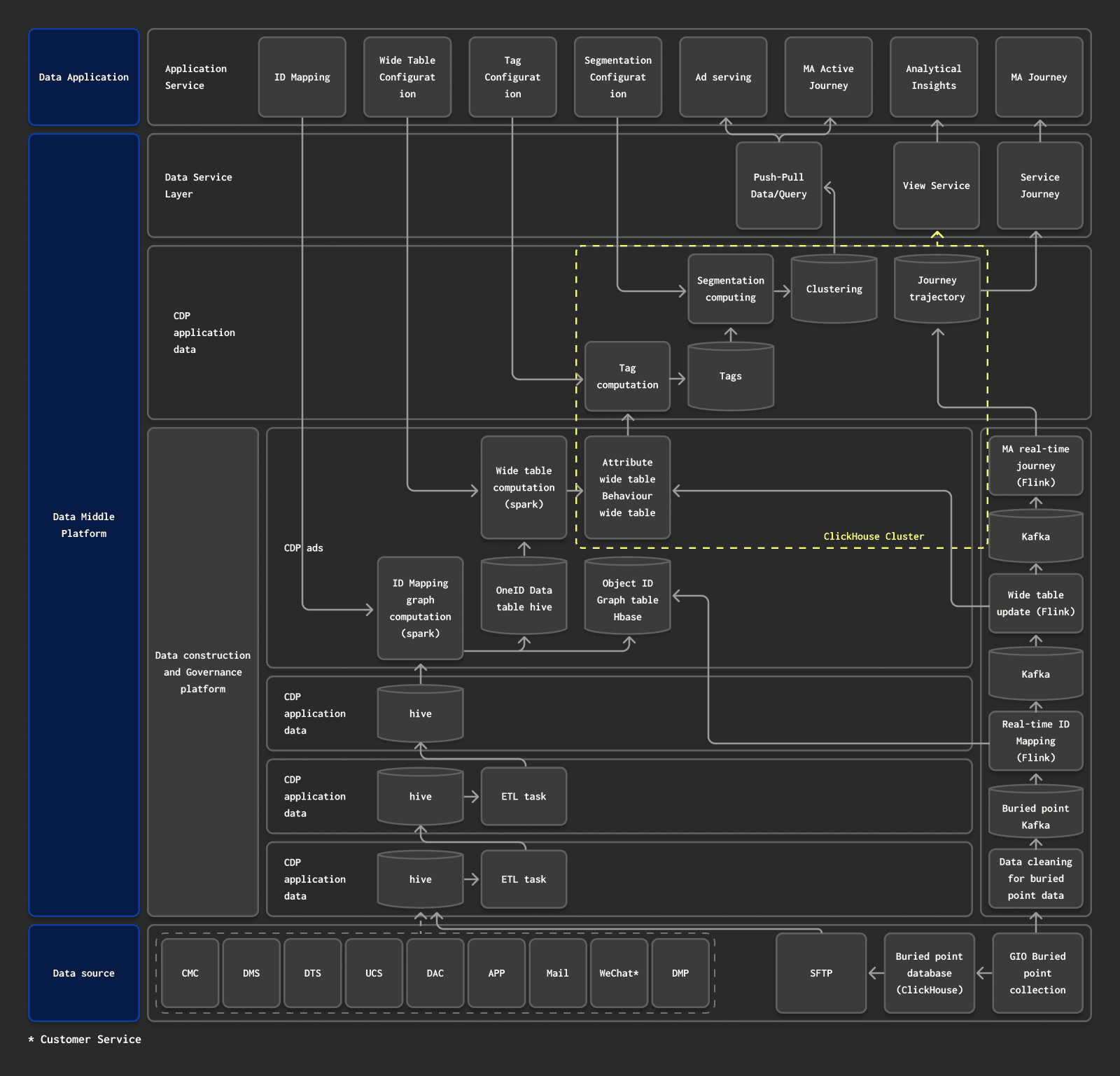Viewport: 1120px width, 1076px height.
Task: Click the Ad serving box
Action: (x=723, y=77)
